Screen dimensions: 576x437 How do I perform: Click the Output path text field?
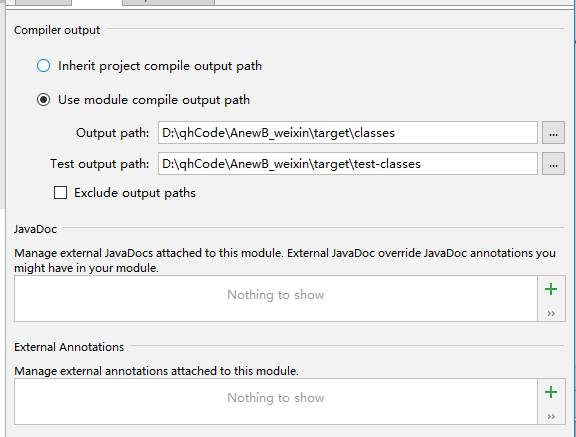348,133
